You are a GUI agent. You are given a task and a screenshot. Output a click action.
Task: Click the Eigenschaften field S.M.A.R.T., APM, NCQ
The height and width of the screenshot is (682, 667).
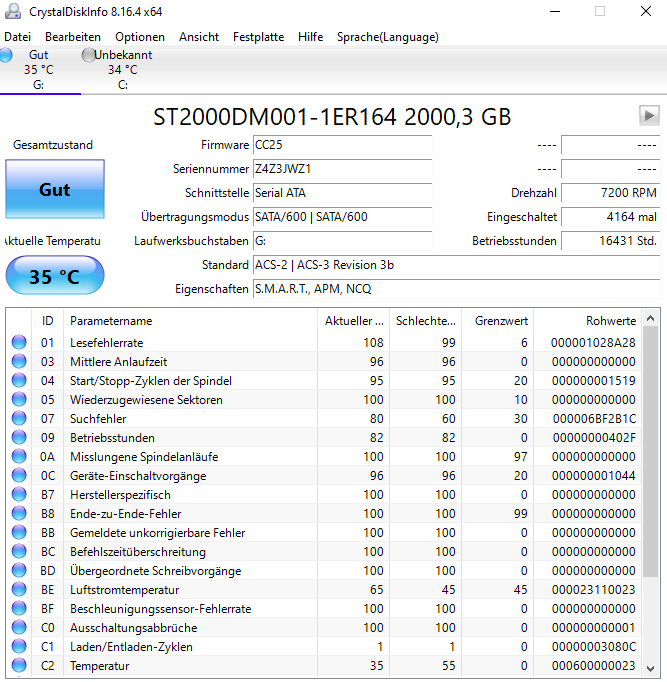point(457,289)
